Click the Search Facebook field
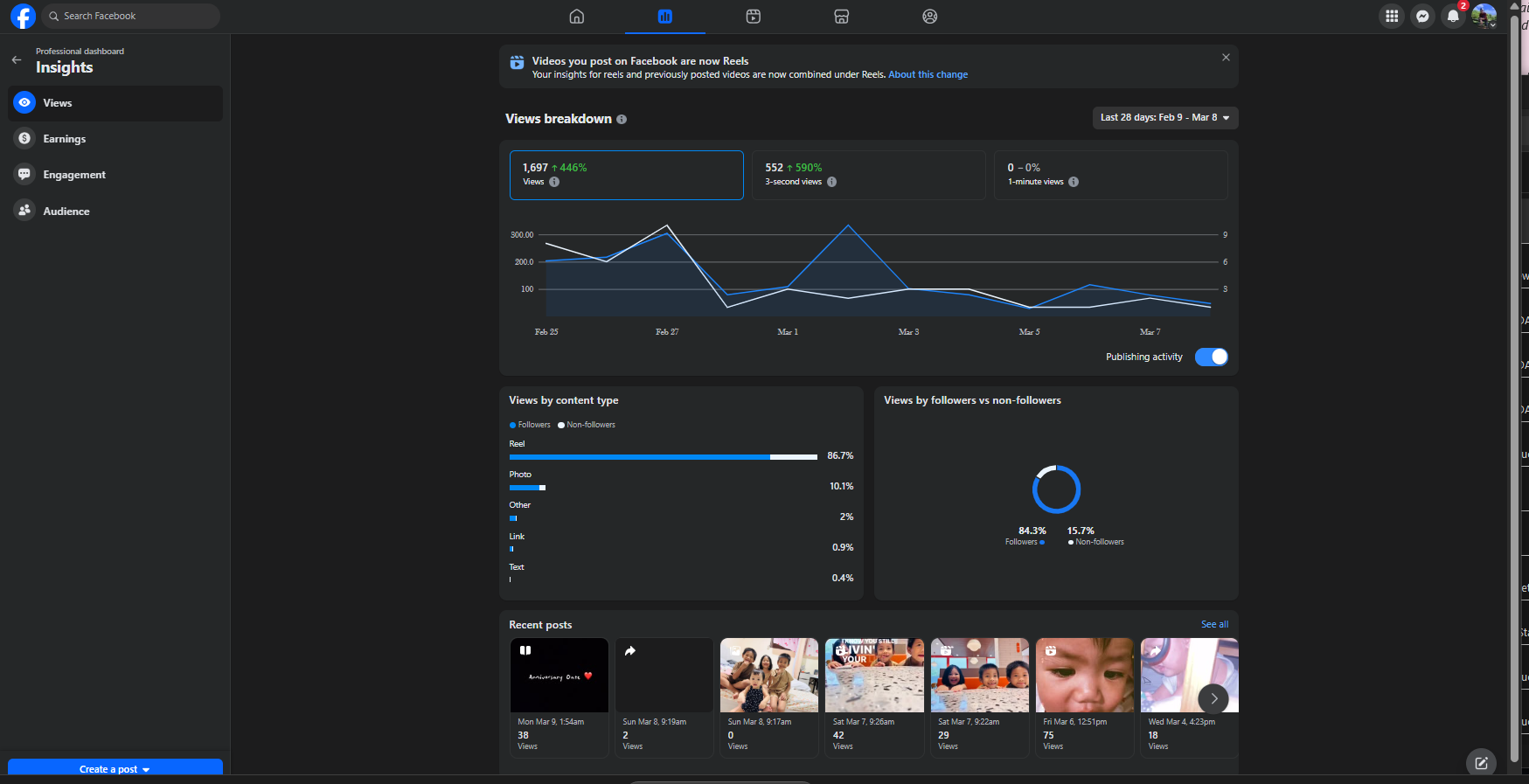Image resolution: width=1529 pixels, height=784 pixels. (131, 17)
